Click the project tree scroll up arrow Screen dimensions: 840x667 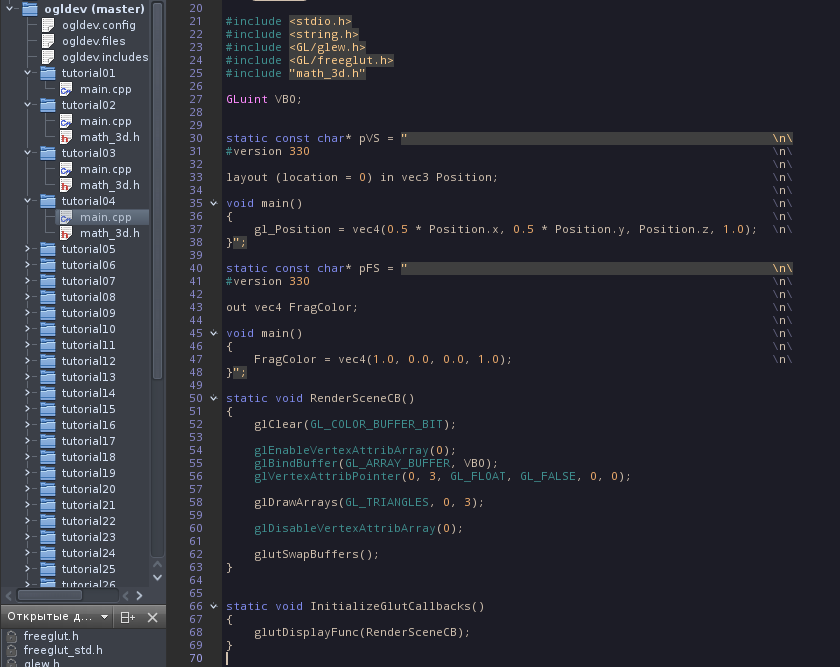click(x=158, y=564)
